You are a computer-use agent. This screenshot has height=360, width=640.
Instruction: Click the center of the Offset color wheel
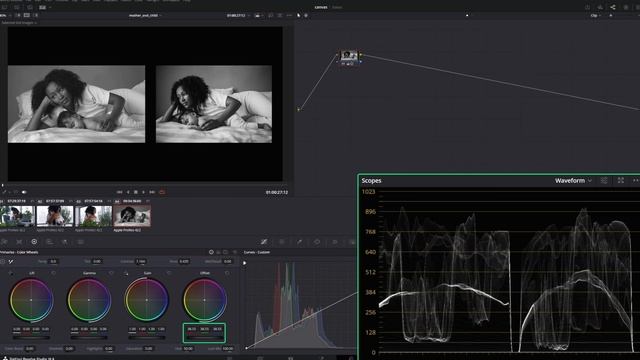(204, 300)
